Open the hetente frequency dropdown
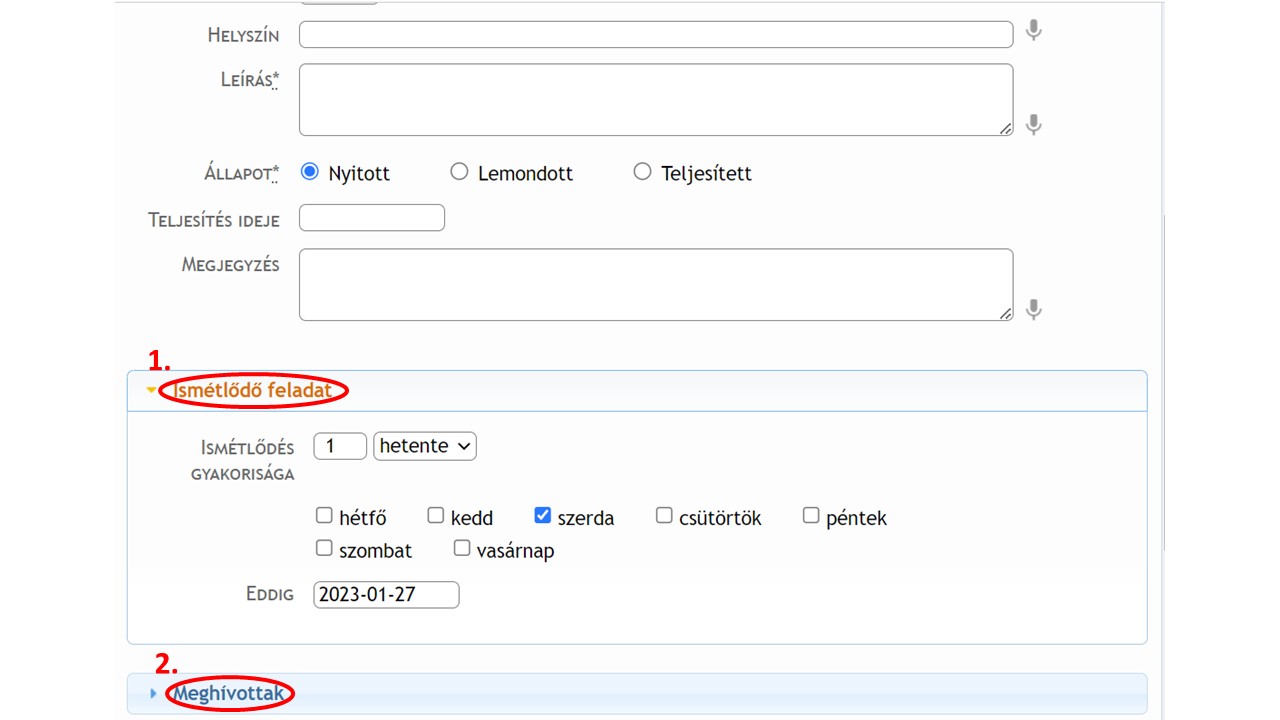Image resolution: width=1280 pixels, height=720 pixels. (425, 446)
